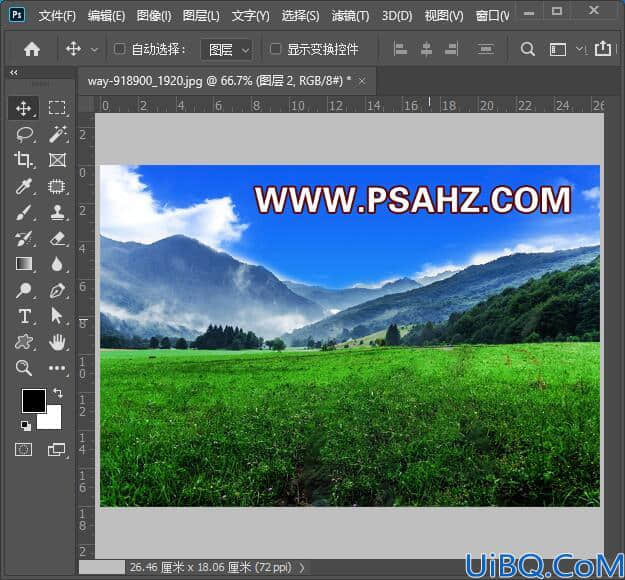This screenshot has width=625, height=580.
Task: Select the Eyedropper tool
Action: pyautogui.click(x=24, y=186)
